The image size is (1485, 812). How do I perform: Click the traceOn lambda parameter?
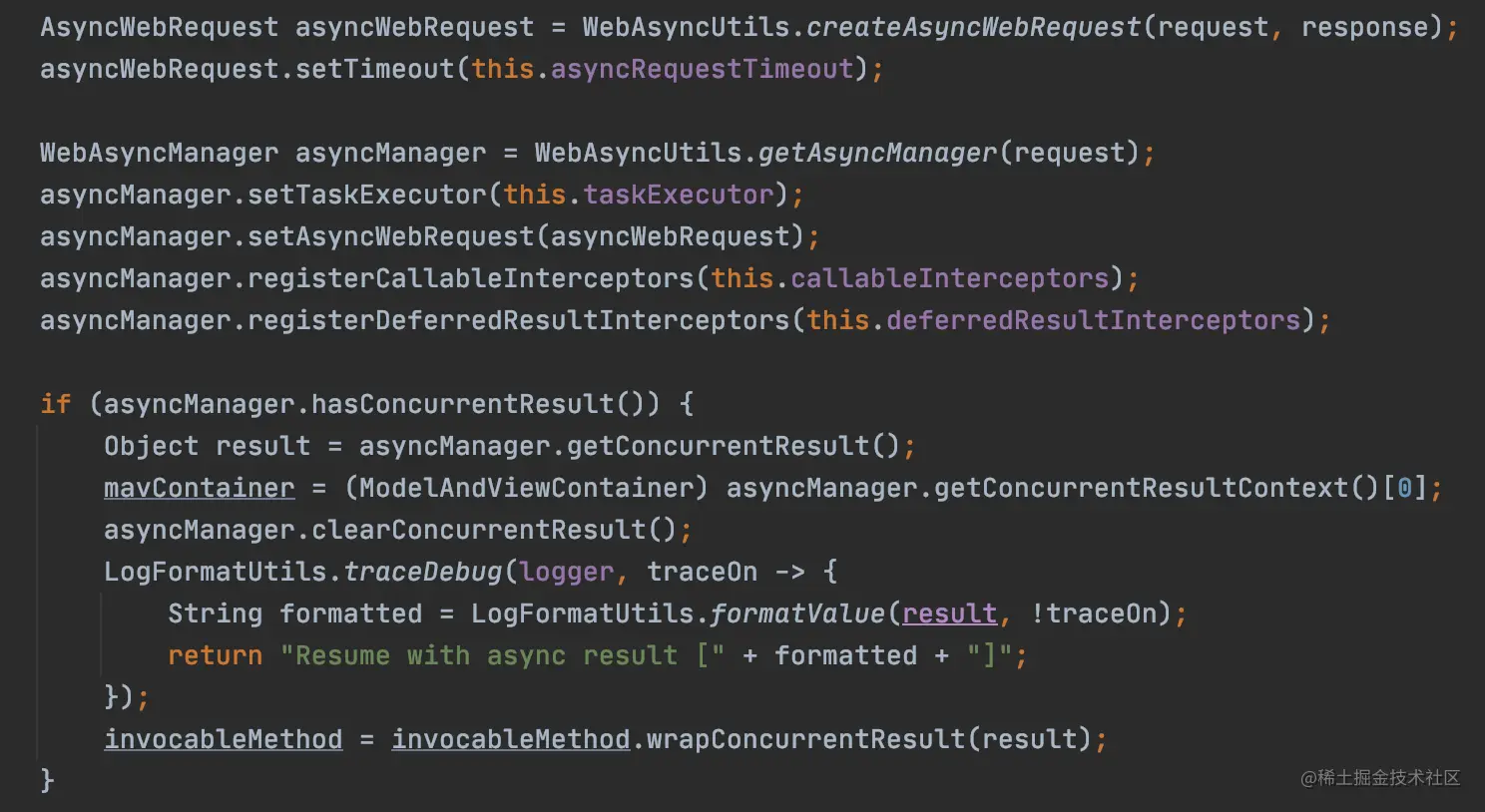[x=702, y=572]
